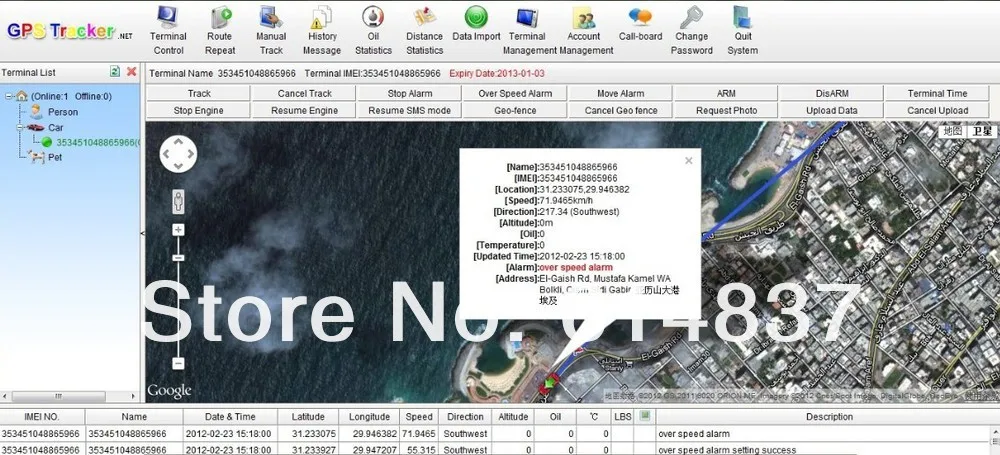Select terminal 353451048865966 in tree
The height and width of the screenshot is (455, 1000).
point(98,142)
